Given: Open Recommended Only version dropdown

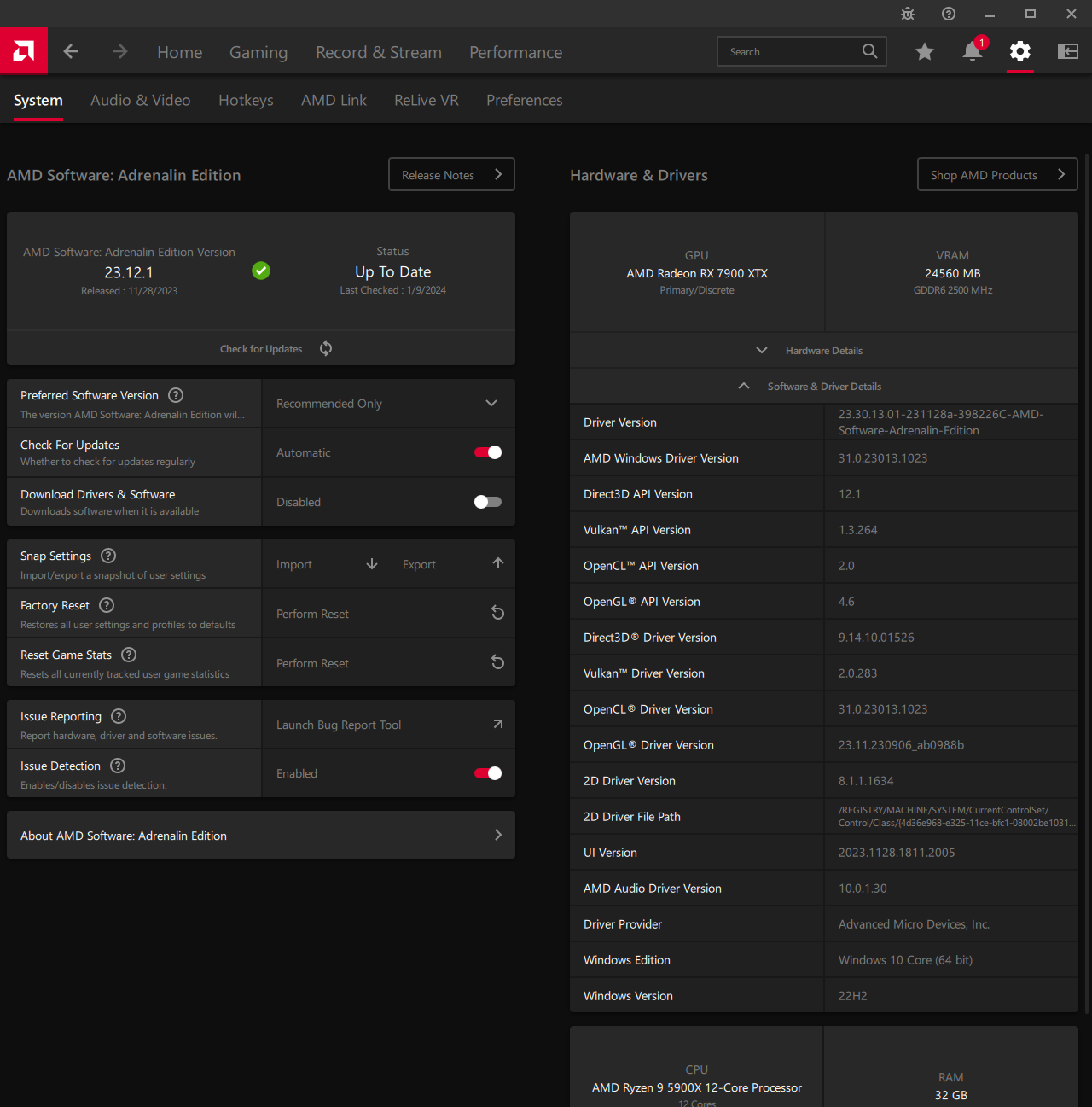Looking at the screenshot, I should 388,404.
